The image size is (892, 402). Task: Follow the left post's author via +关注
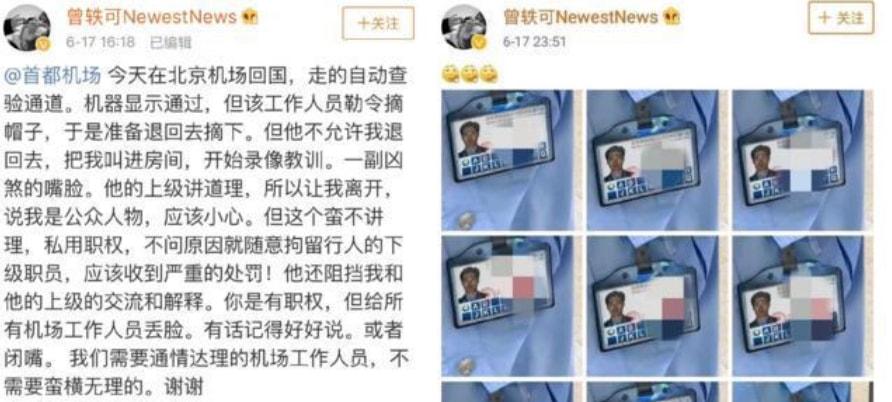click(378, 23)
